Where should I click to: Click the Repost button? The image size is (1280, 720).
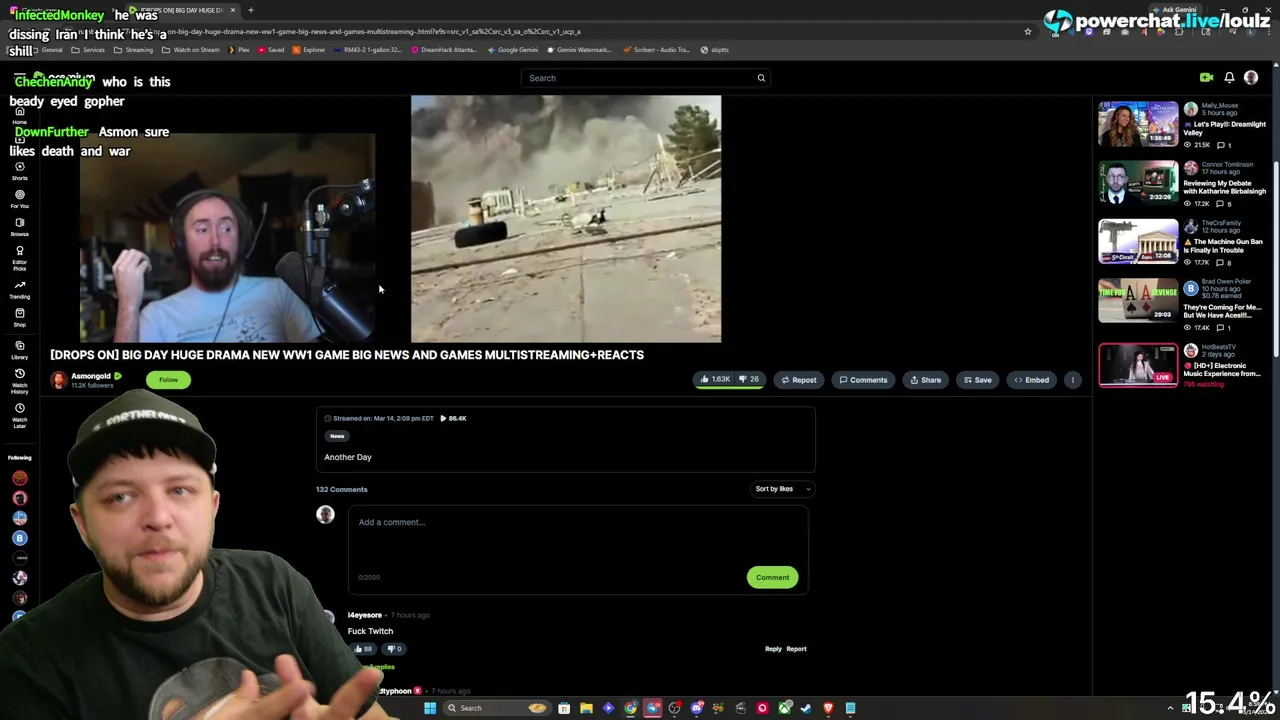(798, 380)
